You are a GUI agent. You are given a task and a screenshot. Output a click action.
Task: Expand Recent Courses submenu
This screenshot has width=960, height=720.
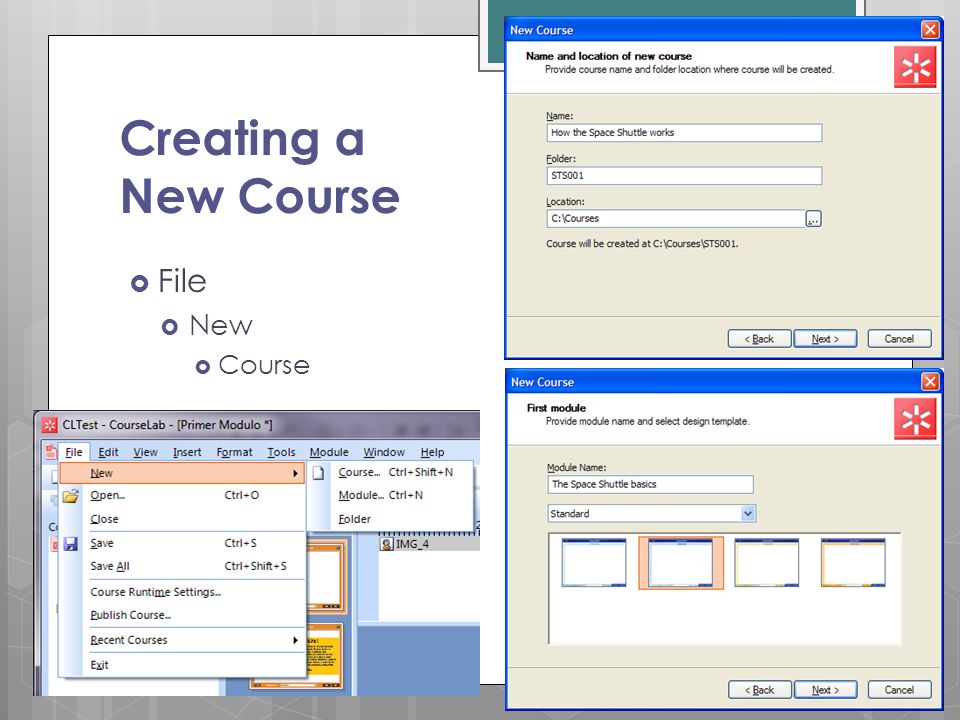(182, 640)
